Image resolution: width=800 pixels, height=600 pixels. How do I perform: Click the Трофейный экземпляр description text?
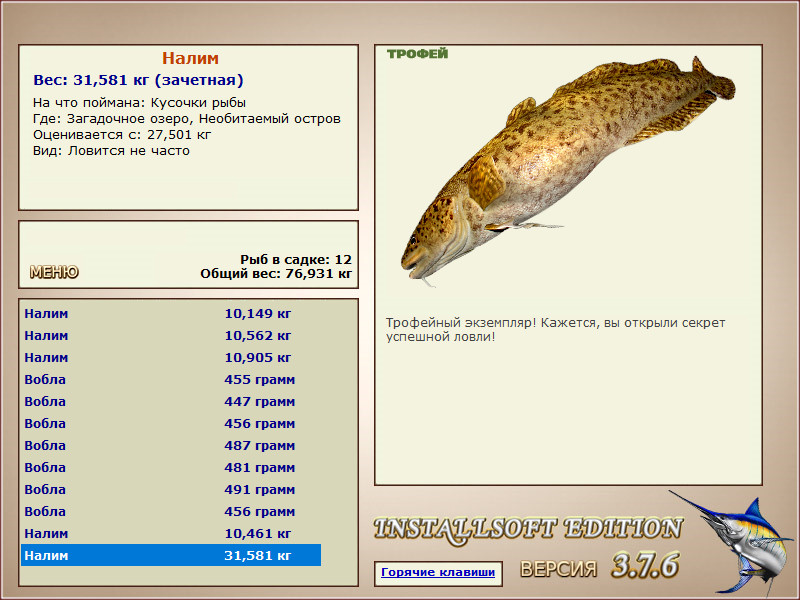[555, 330]
